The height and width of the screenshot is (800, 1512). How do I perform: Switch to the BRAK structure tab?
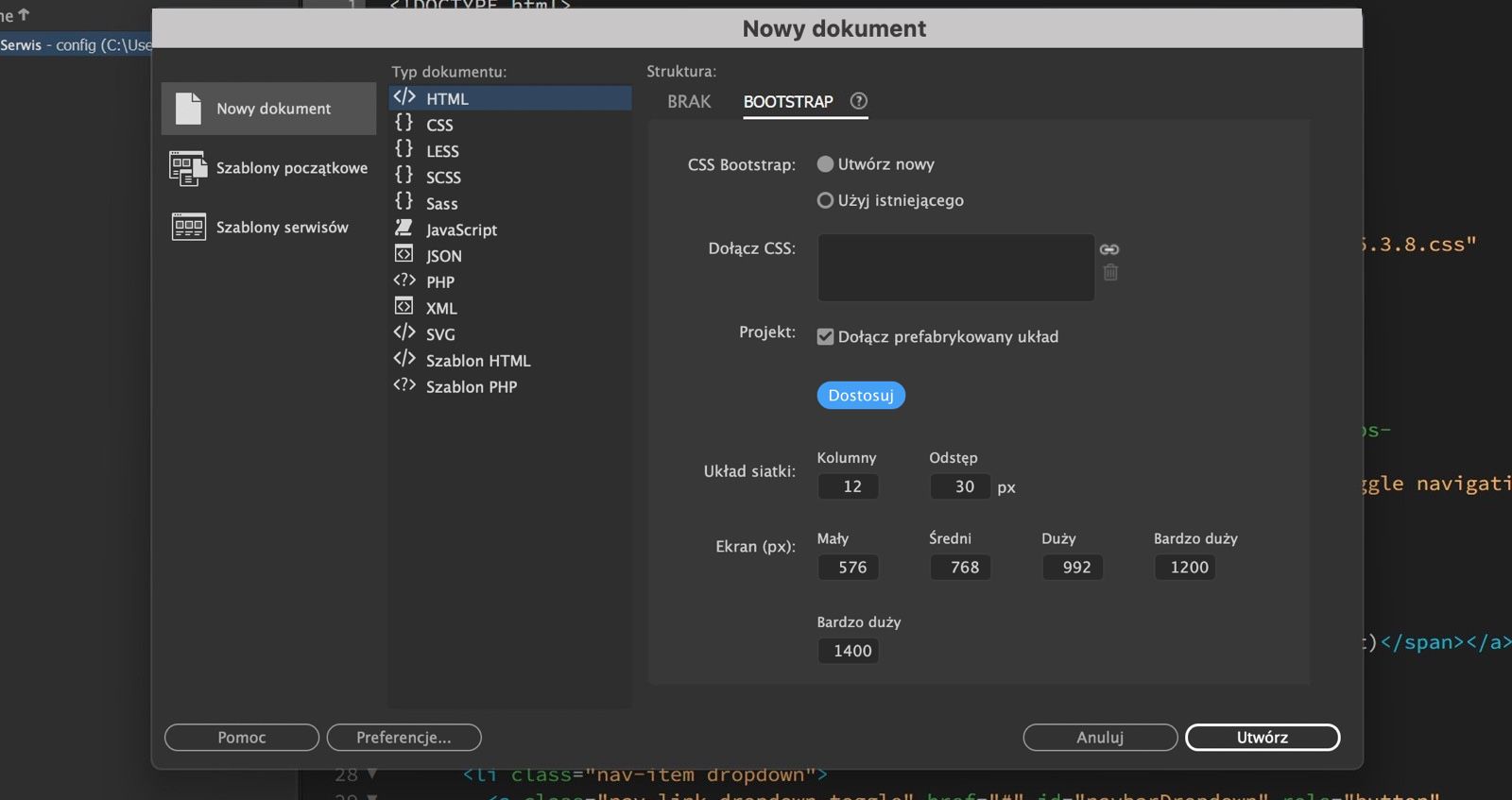[x=689, y=102]
